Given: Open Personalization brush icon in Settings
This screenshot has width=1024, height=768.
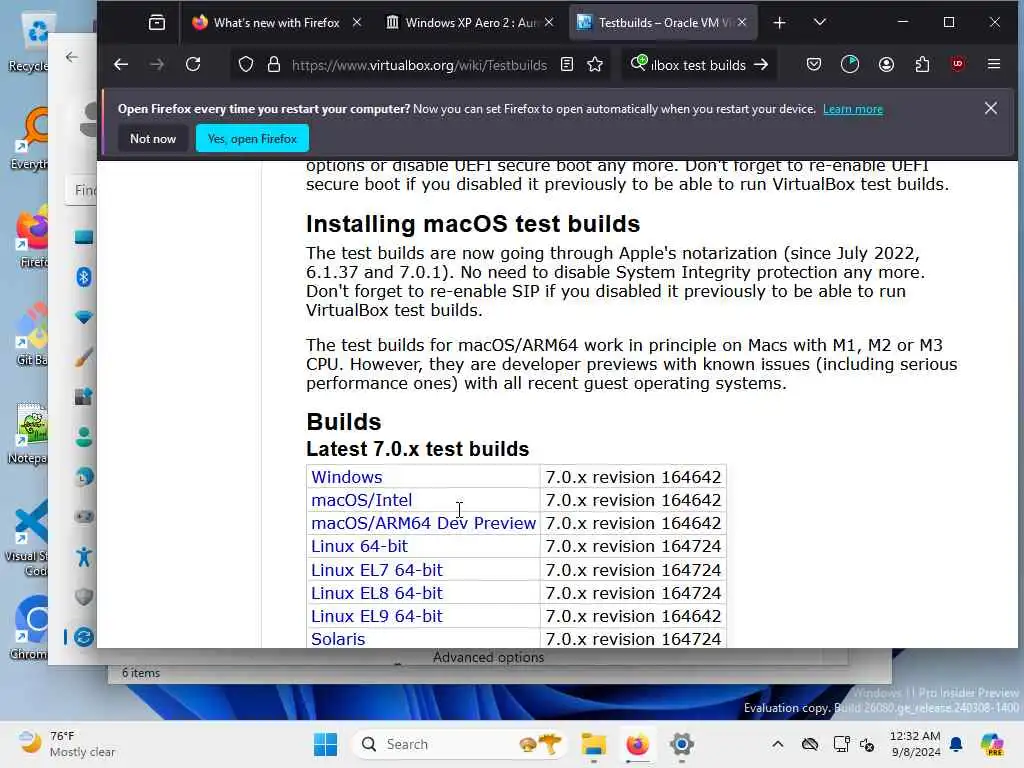Looking at the screenshot, I should (84, 357).
